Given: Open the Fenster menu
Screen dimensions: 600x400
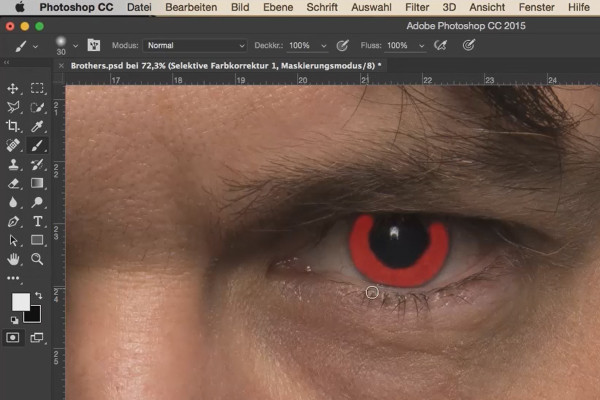Looking at the screenshot, I should tap(536, 7).
